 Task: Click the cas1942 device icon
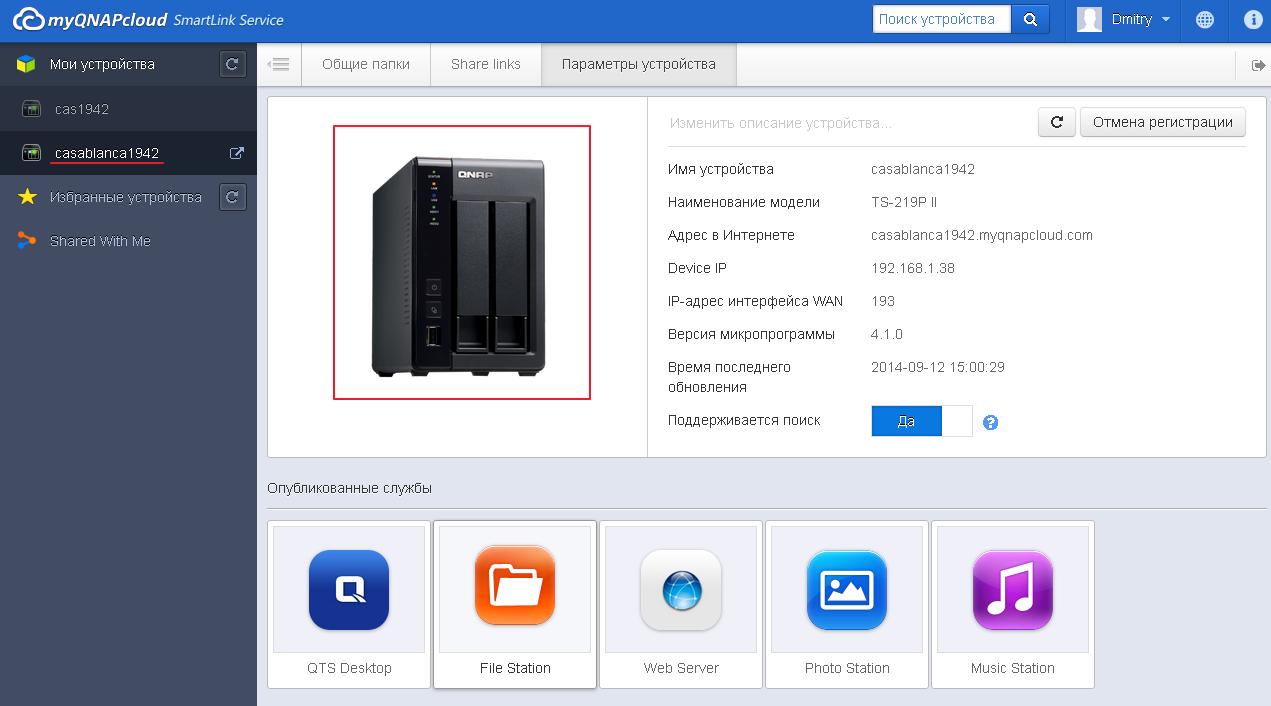coord(31,109)
